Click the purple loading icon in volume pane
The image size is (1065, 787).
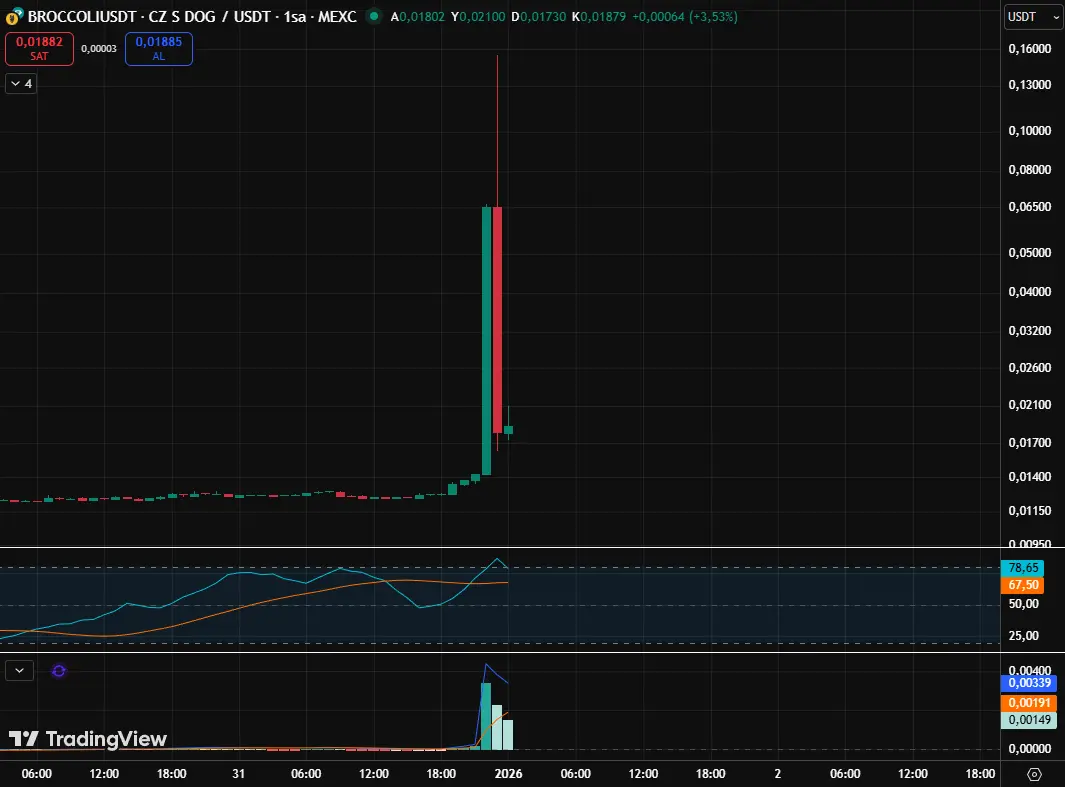click(59, 671)
